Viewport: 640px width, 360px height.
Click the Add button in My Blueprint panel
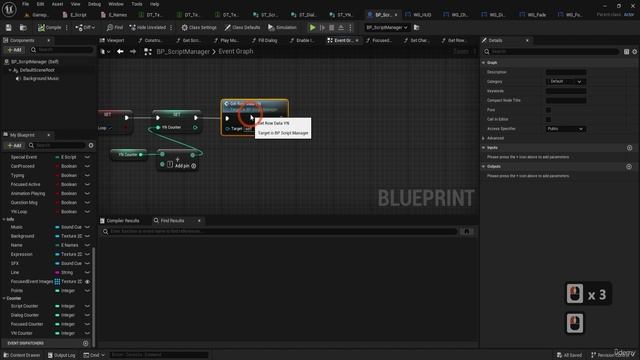(14, 145)
